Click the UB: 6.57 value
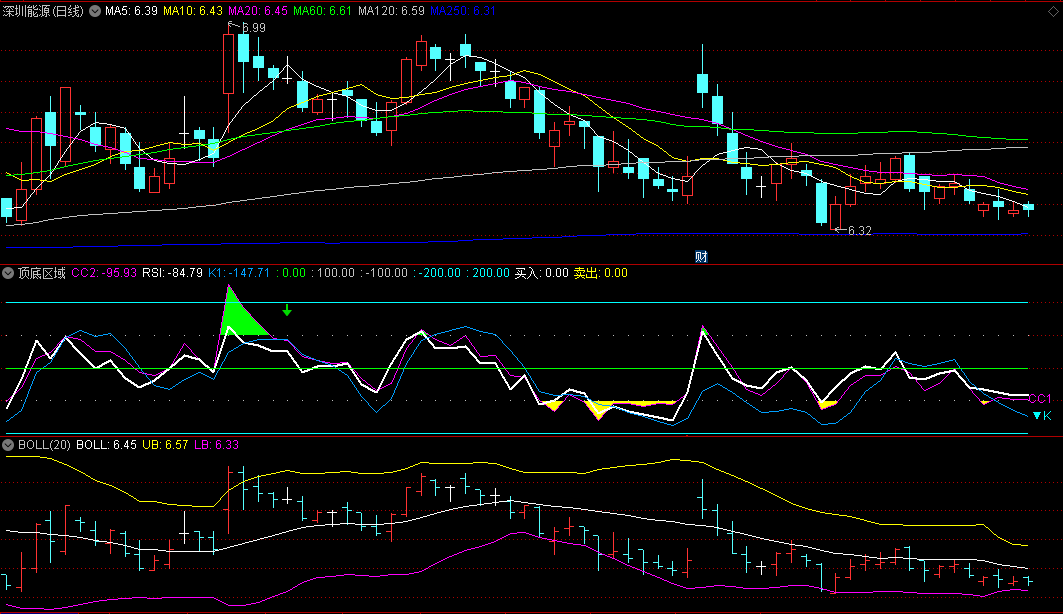This screenshot has height=614, width=1063. [165, 445]
